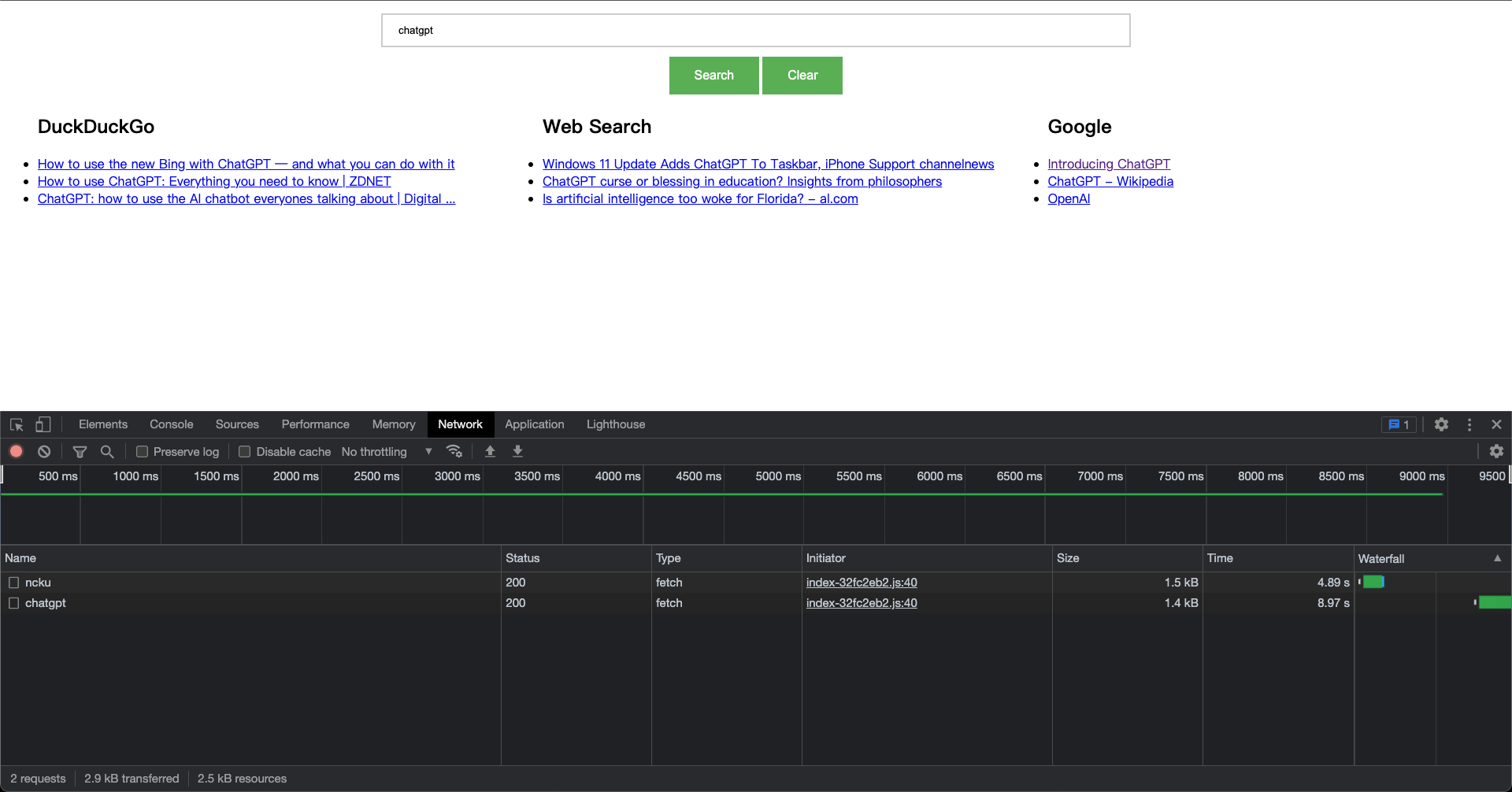Open the Performance tab
Image resolution: width=1512 pixels, height=792 pixels.
point(316,424)
